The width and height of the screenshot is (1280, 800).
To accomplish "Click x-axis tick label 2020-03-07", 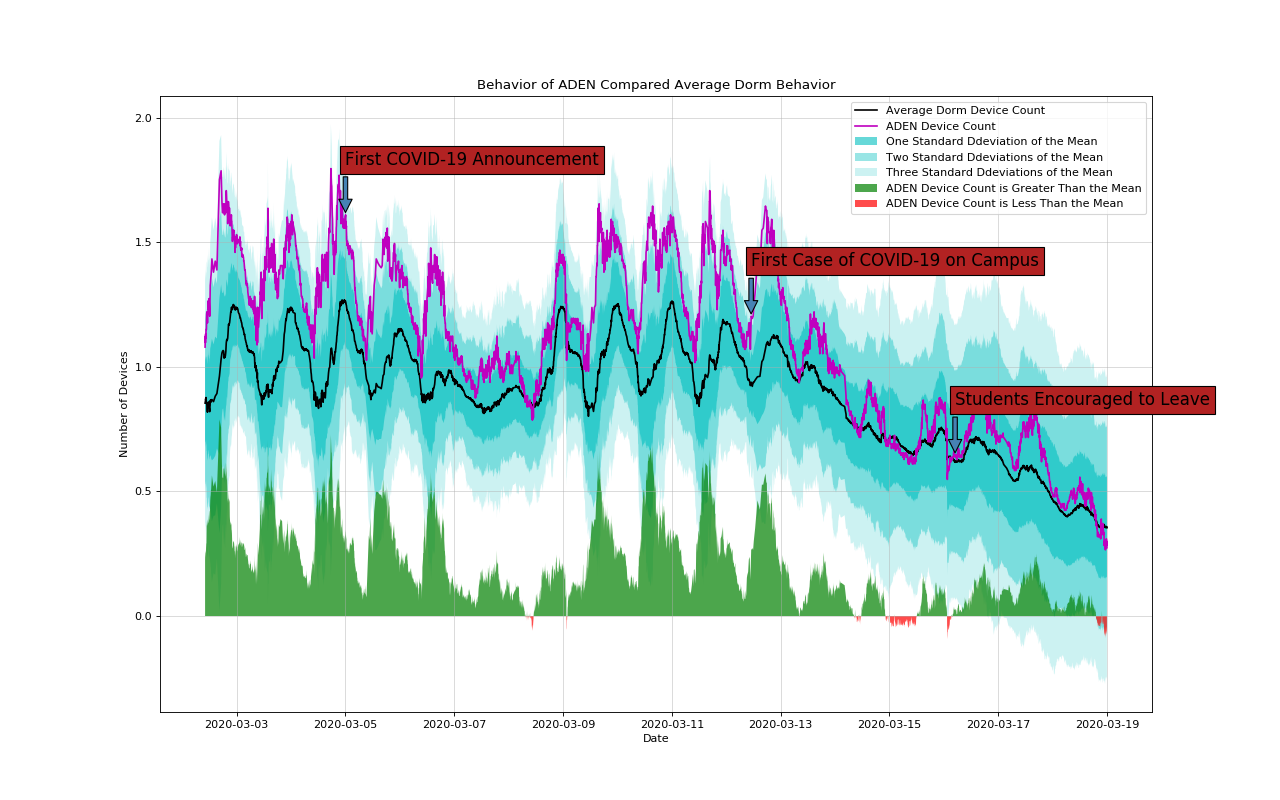I will click(454, 723).
